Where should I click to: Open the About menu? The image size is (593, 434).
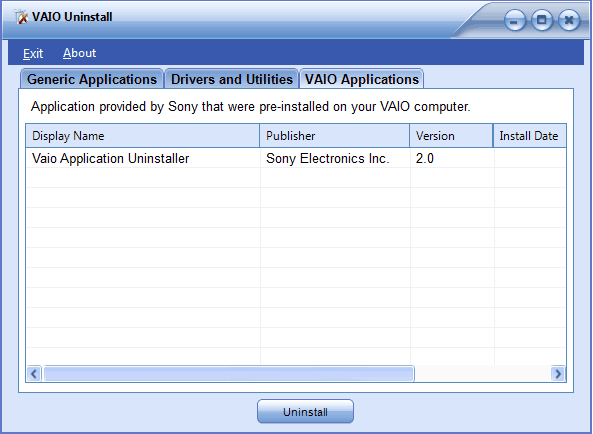click(79, 53)
